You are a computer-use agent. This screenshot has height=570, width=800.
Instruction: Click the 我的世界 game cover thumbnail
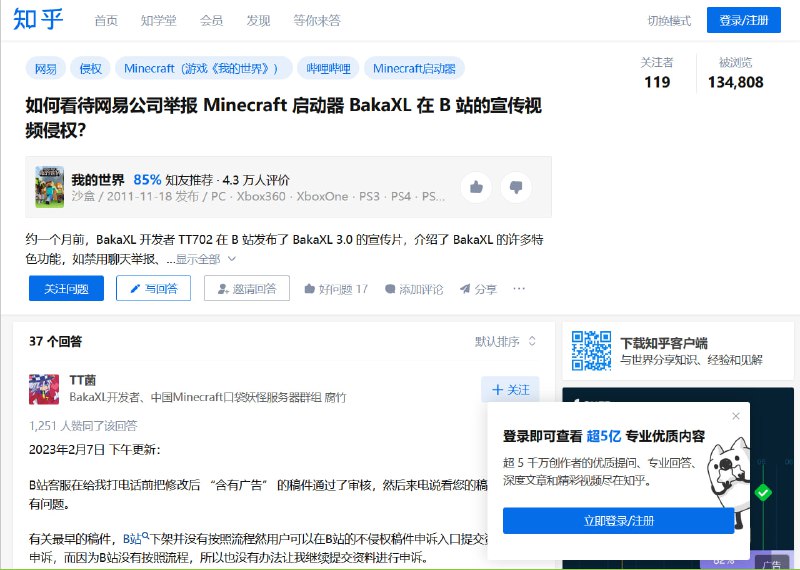pos(49,187)
